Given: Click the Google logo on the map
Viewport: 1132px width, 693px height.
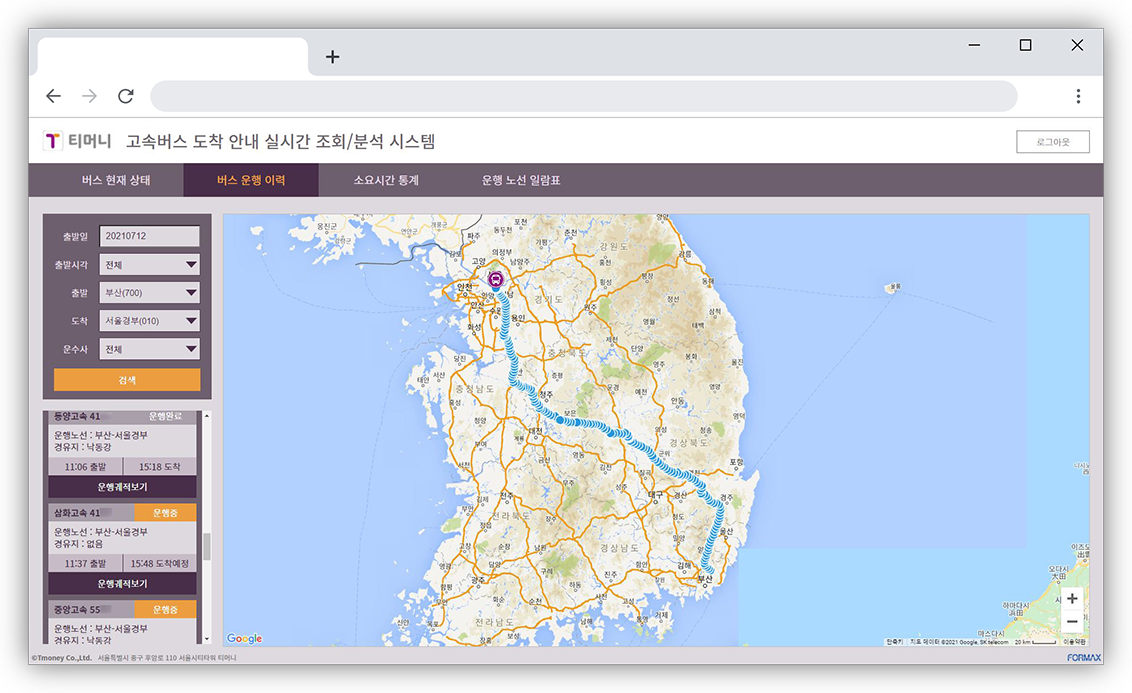Looking at the screenshot, I should (244, 639).
